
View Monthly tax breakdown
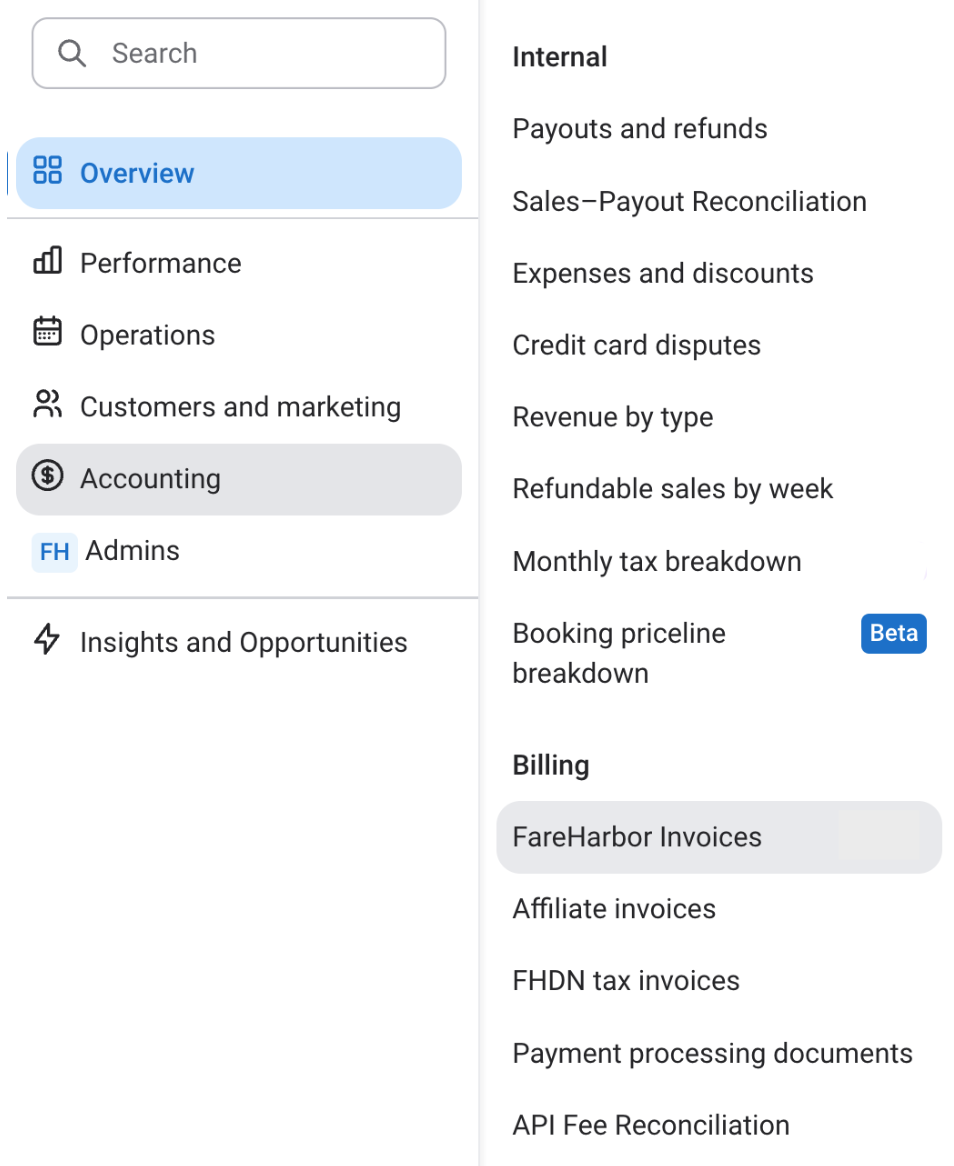657,561
